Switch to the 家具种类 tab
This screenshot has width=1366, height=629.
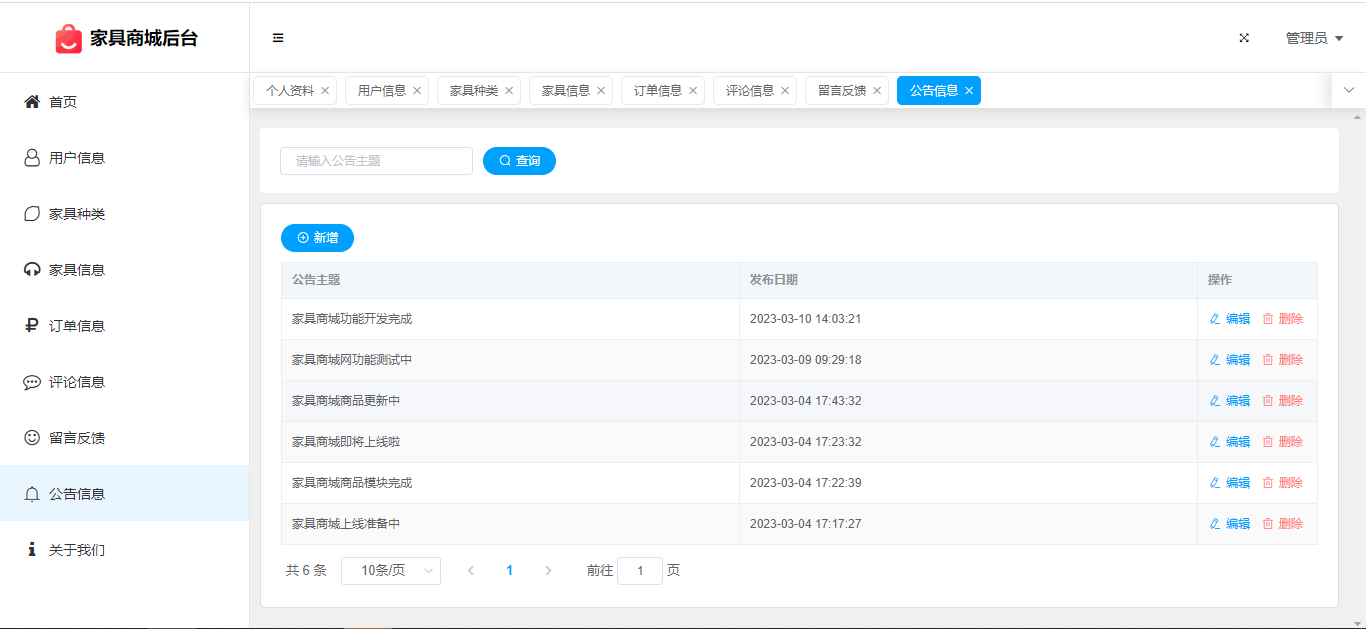point(473,91)
